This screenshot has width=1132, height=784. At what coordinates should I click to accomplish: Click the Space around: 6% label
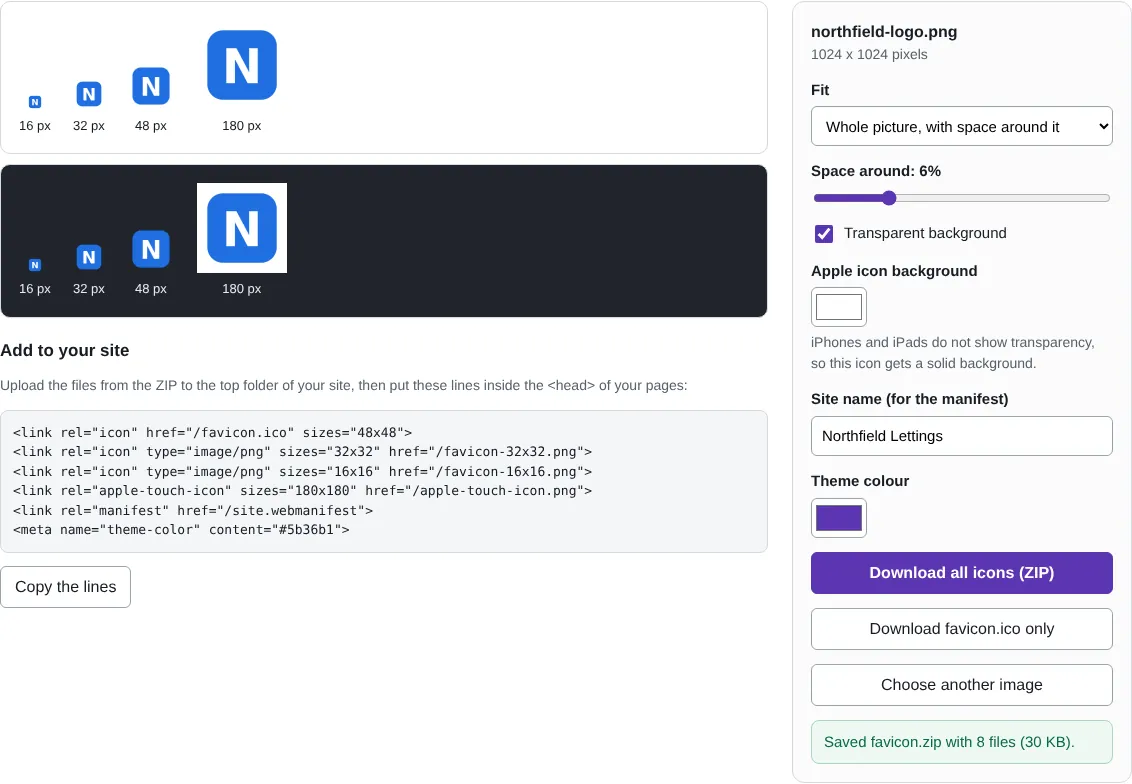tap(876, 171)
